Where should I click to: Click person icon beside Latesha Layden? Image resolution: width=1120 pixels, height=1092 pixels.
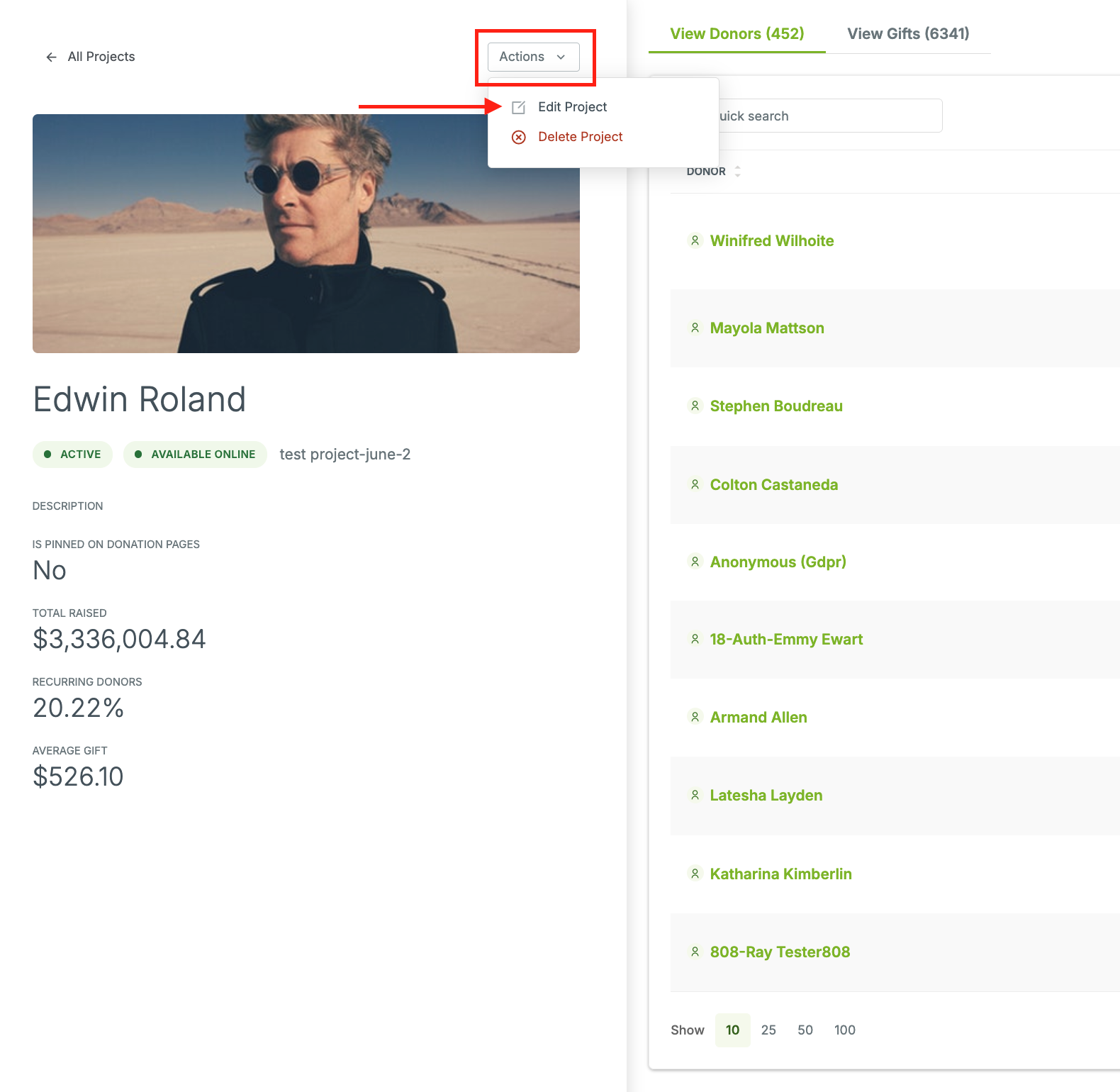tap(695, 796)
